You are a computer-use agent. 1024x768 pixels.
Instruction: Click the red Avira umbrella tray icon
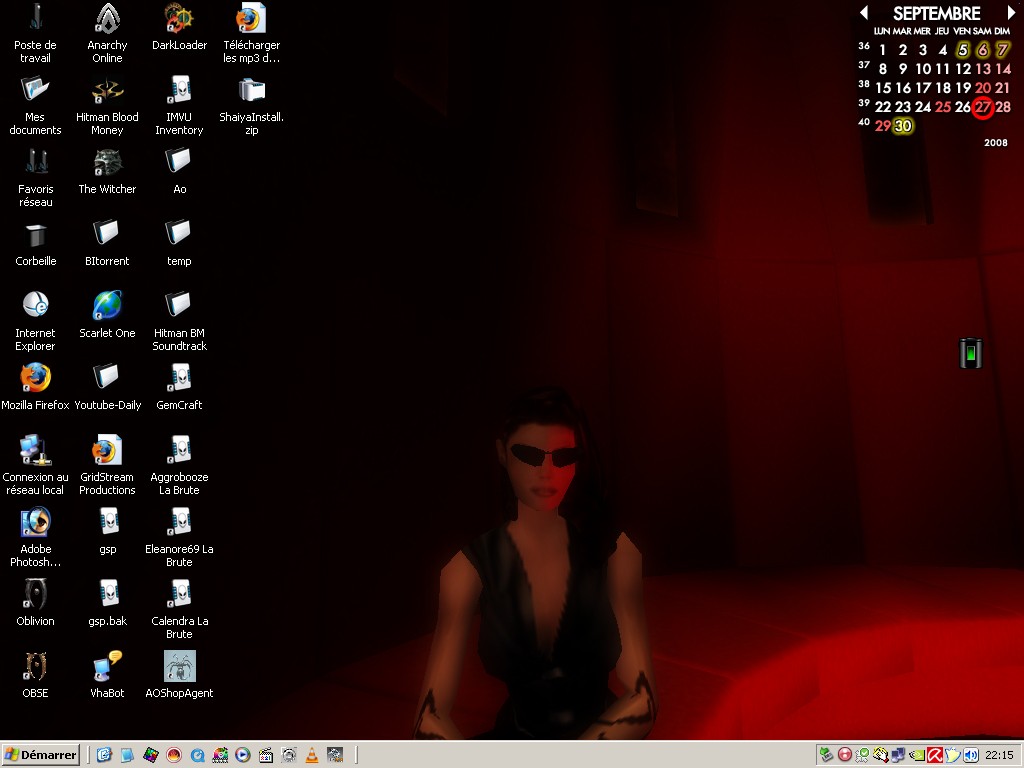[x=934, y=755]
